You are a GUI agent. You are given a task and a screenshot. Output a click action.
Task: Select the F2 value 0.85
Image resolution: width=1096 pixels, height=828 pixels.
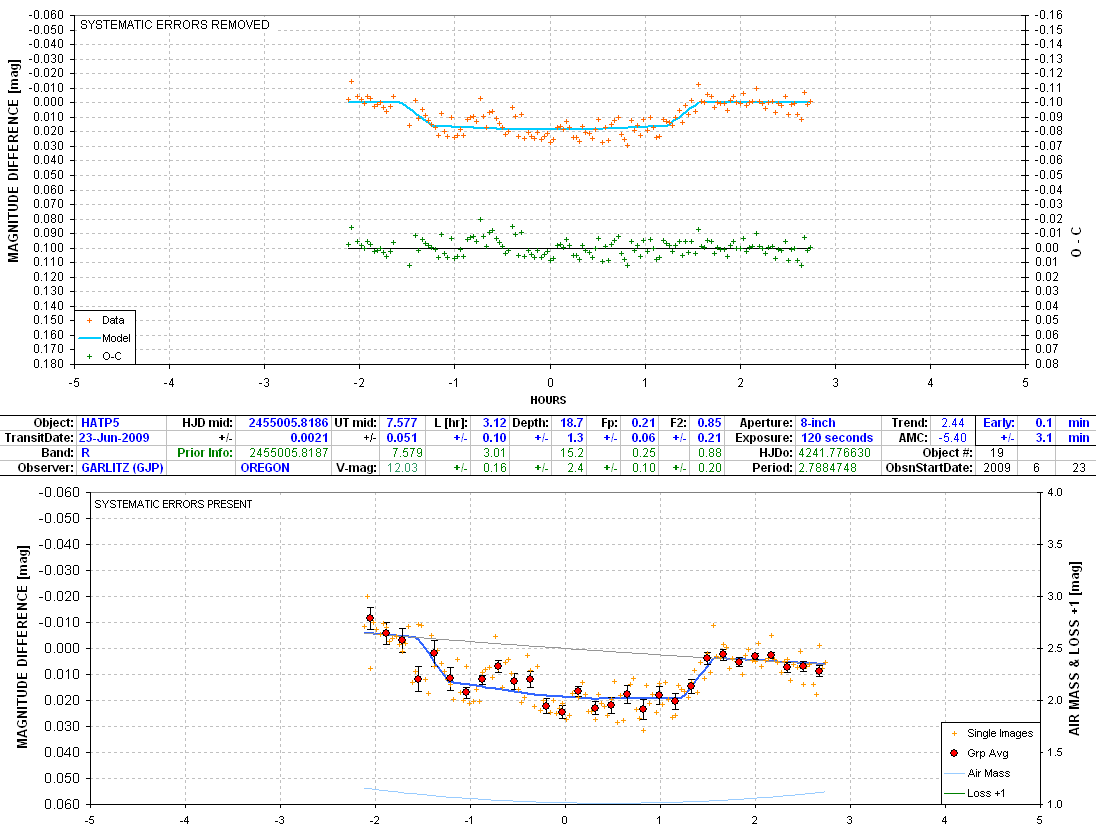click(709, 423)
